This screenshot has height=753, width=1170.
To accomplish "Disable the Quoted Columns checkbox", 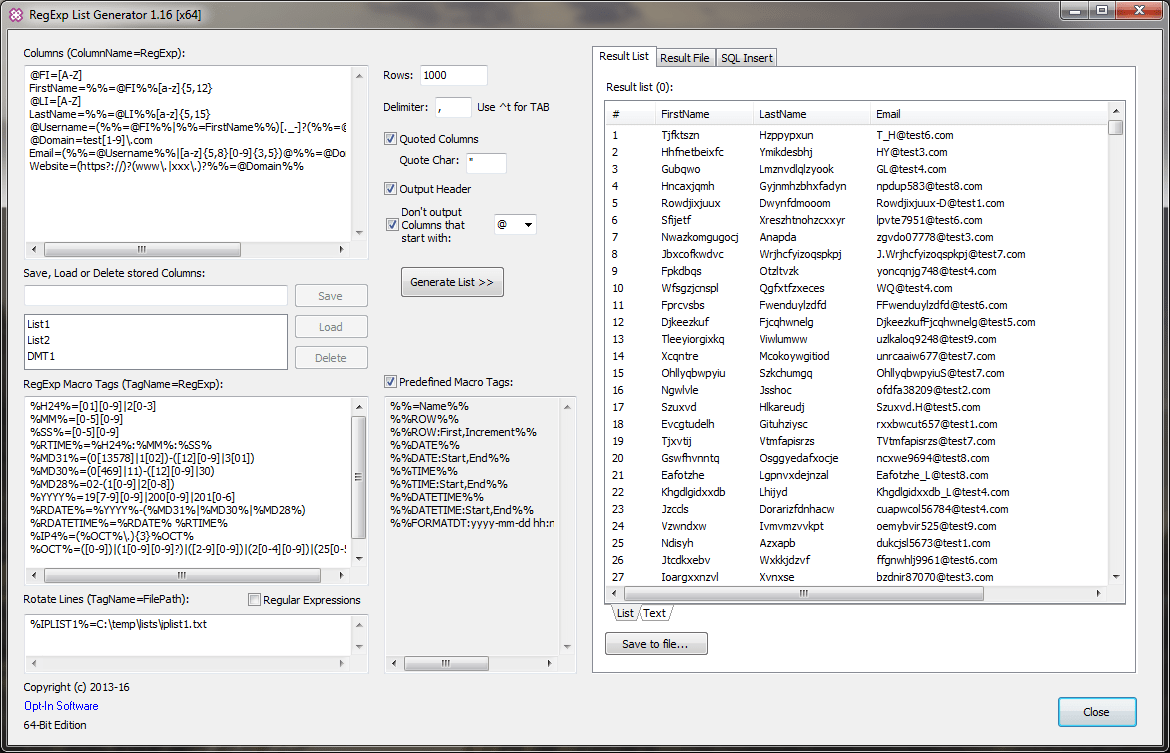I will pyautogui.click(x=389, y=138).
